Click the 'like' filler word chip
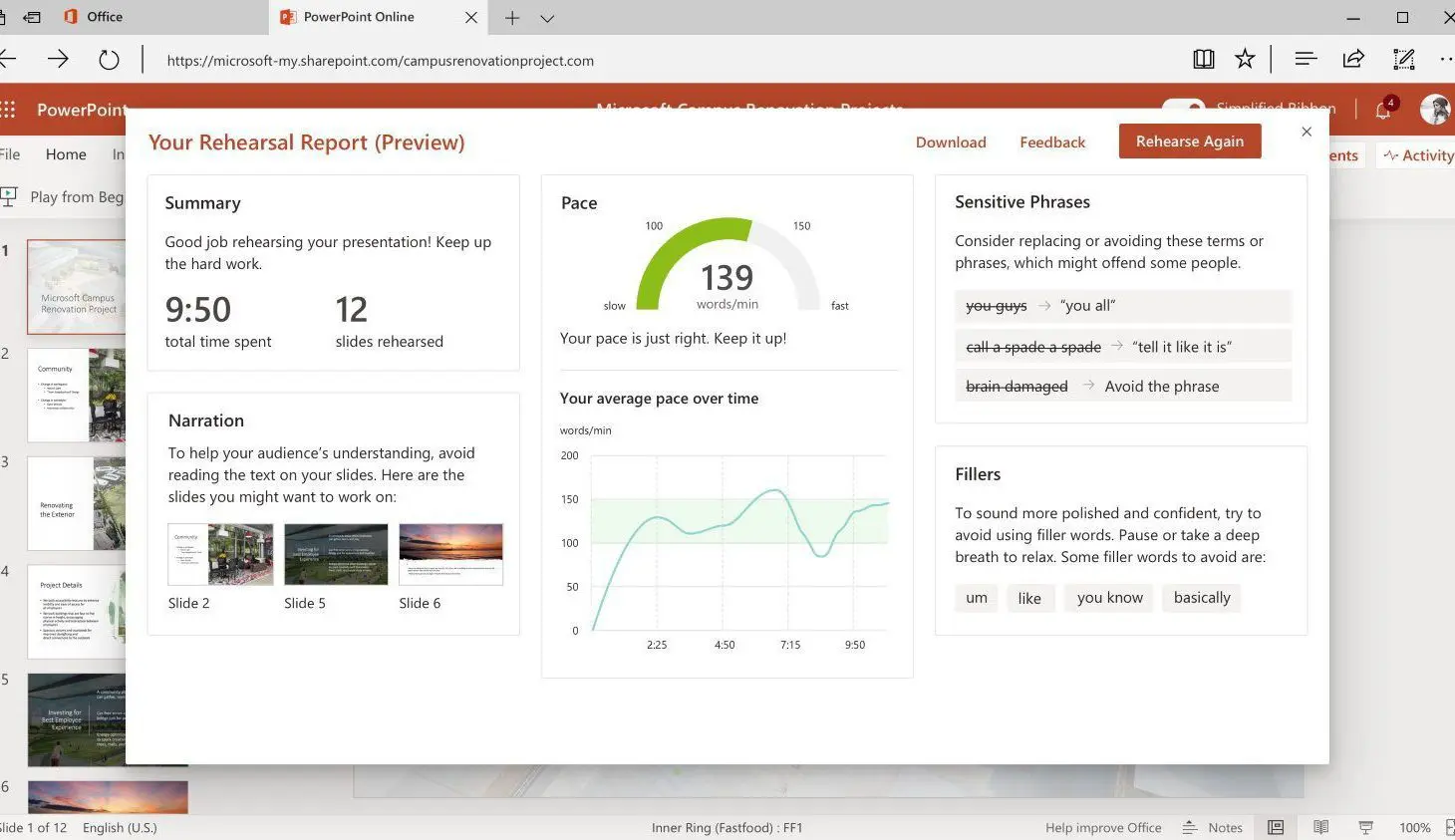The width and height of the screenshot is (1455, 840). (1029, 598)
